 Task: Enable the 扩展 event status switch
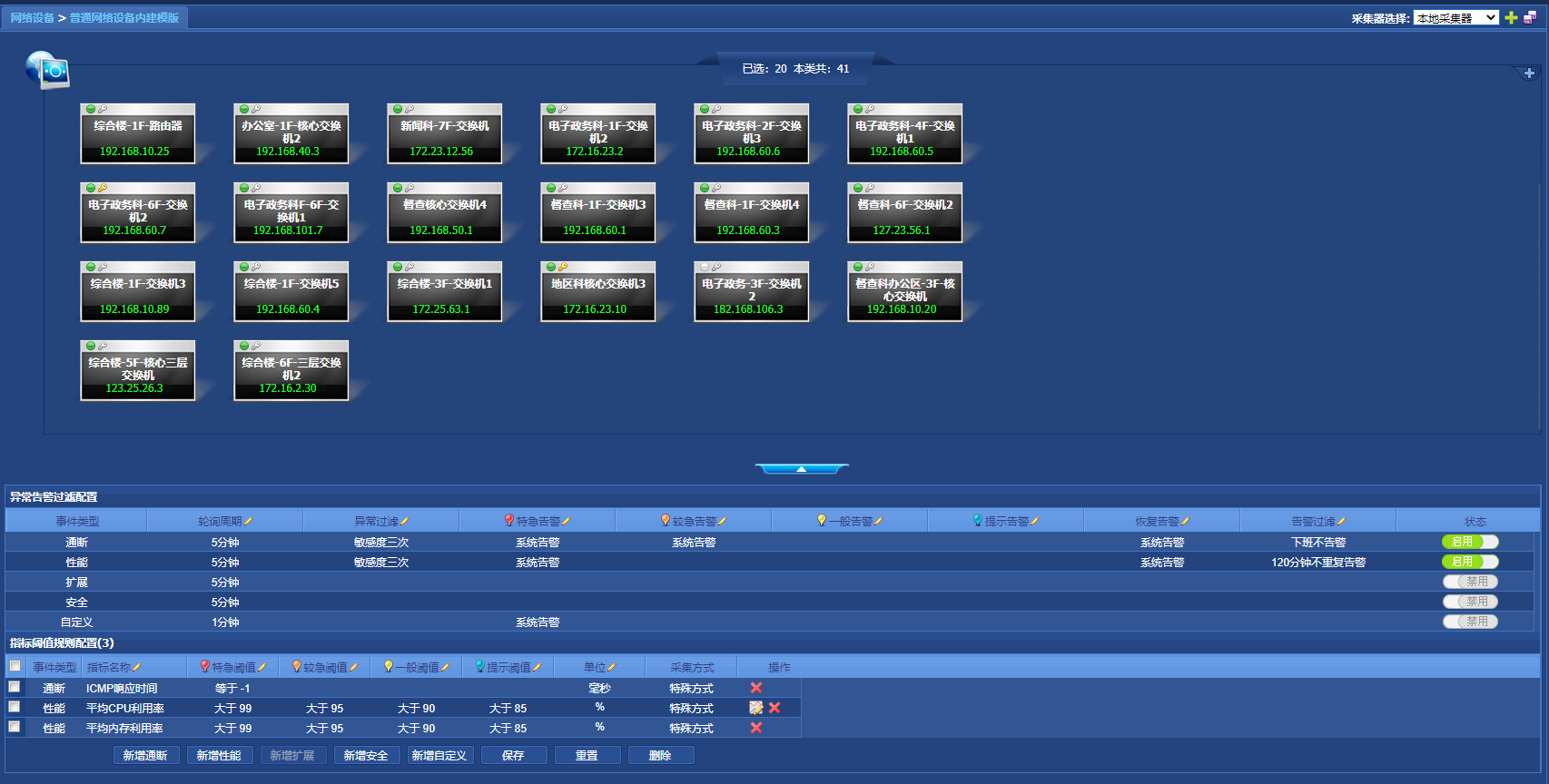1469,582
